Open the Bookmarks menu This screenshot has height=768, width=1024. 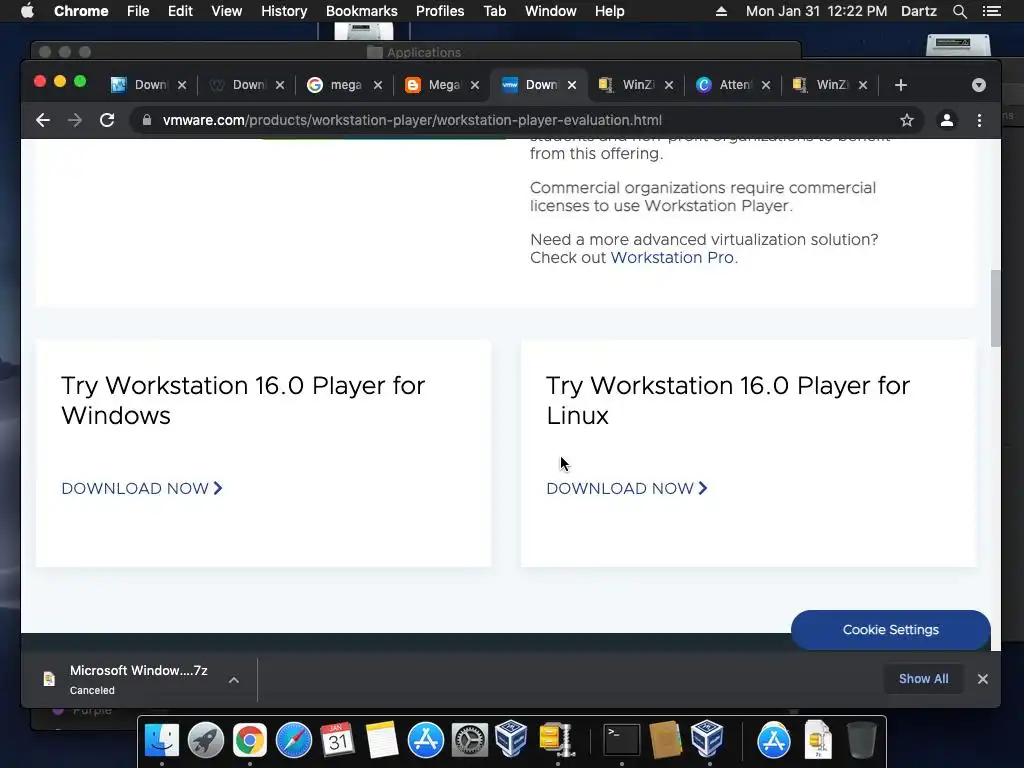click(362, 11)
